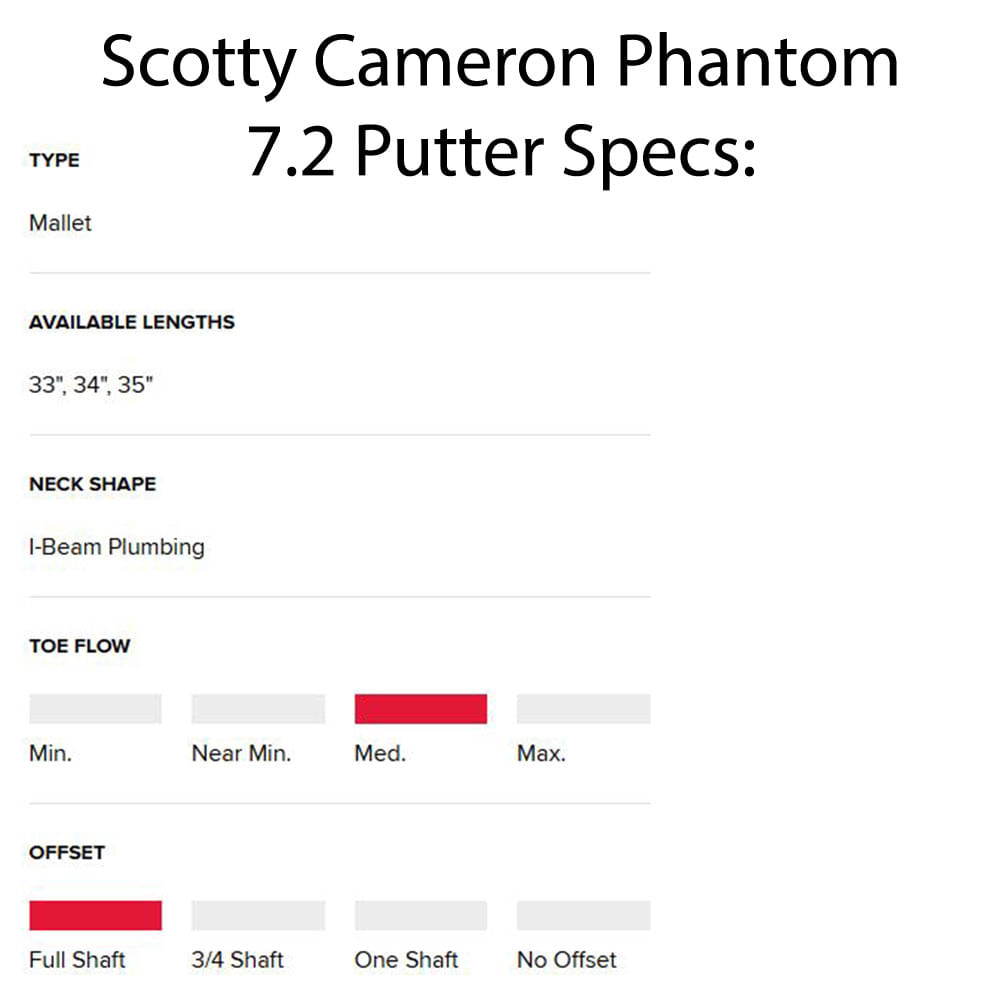Screen dimensions: 1000x1000
Task: Click the TYPE heading
Action: 54,160
